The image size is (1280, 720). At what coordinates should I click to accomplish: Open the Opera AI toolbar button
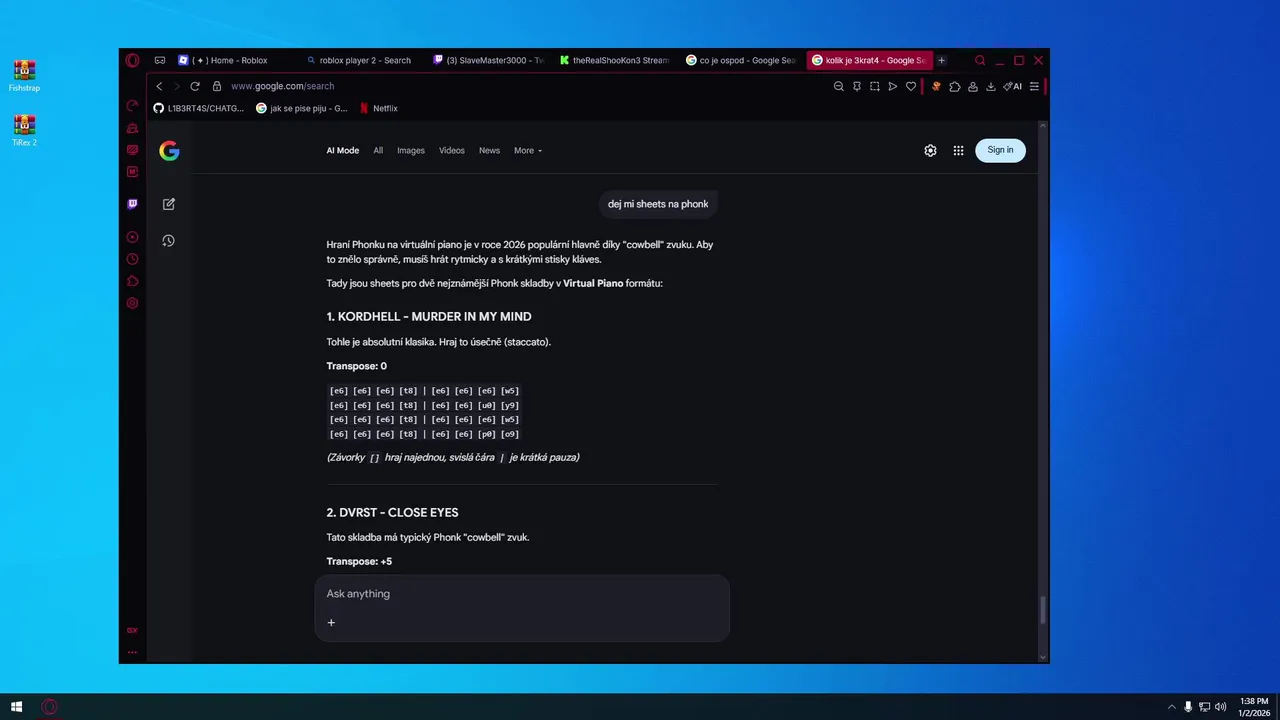[x=1013, y=86]
